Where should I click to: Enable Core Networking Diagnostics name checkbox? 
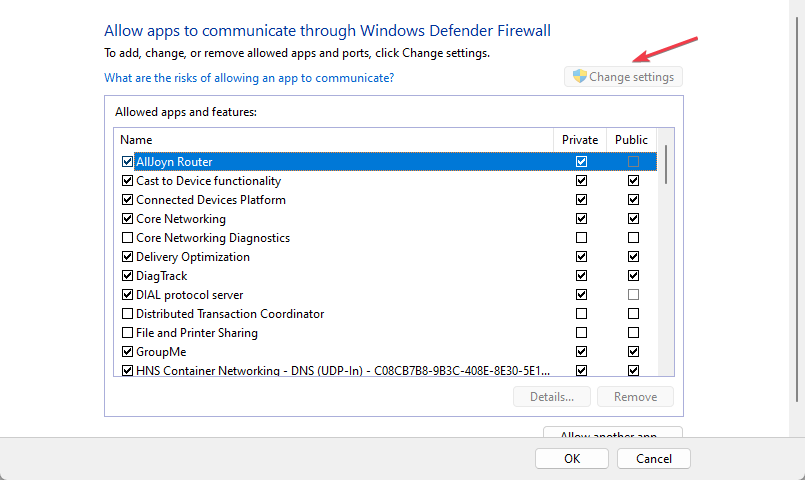(127, 238)
